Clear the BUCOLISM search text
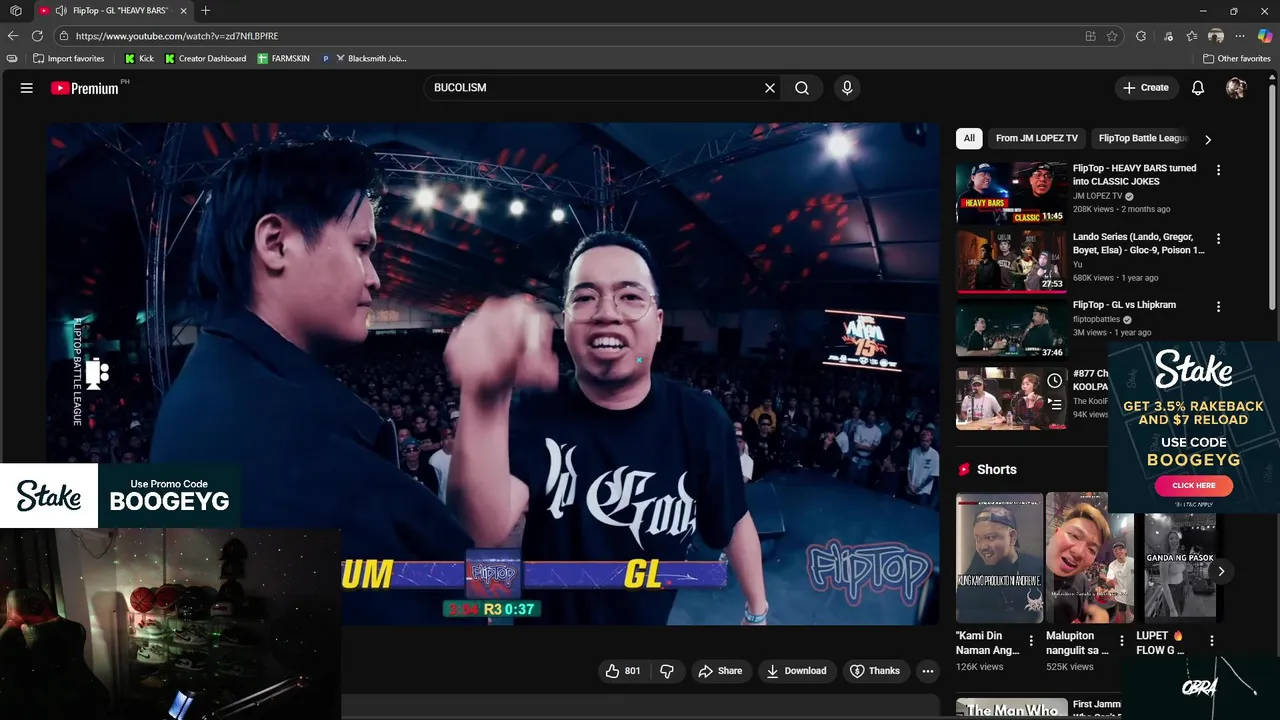 (x=770, y=88)
